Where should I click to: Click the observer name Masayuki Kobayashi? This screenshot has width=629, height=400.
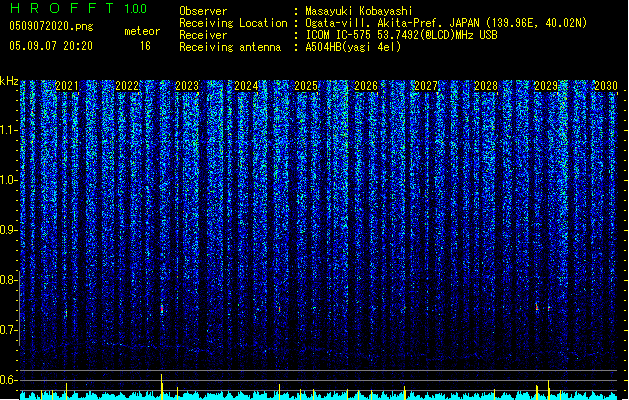[359, 11]
